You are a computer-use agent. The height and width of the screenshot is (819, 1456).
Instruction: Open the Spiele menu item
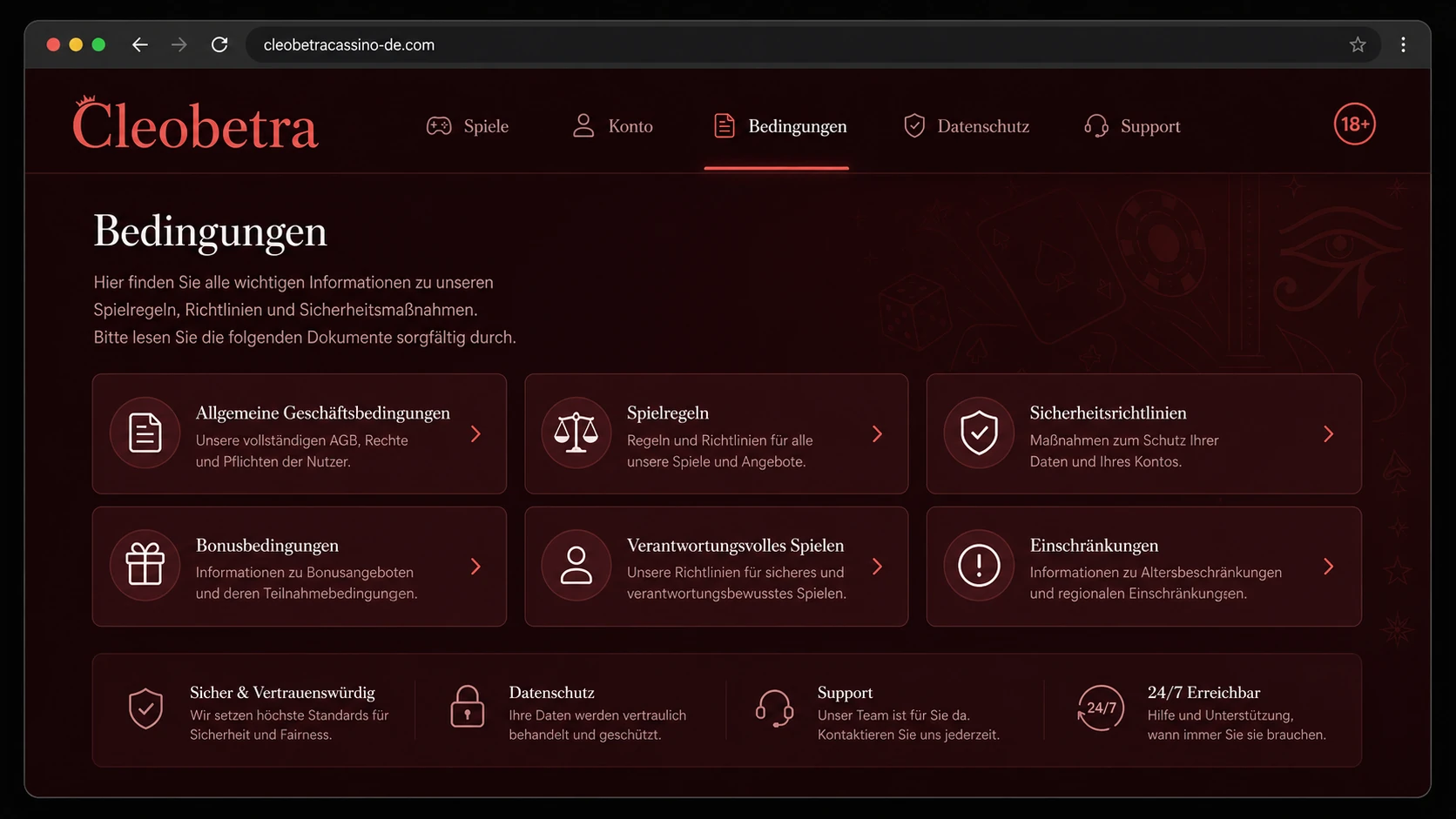point(468,126)
